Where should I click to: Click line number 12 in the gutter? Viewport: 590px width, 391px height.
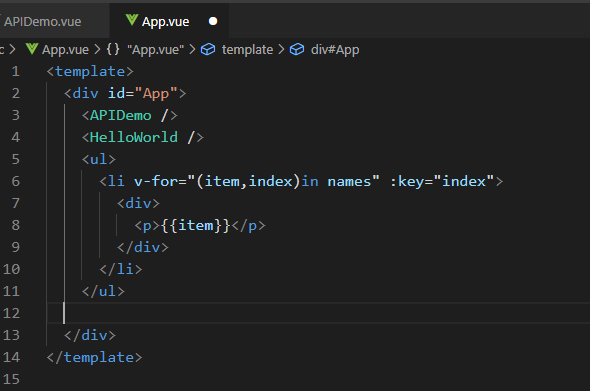(x=11, y=313)
